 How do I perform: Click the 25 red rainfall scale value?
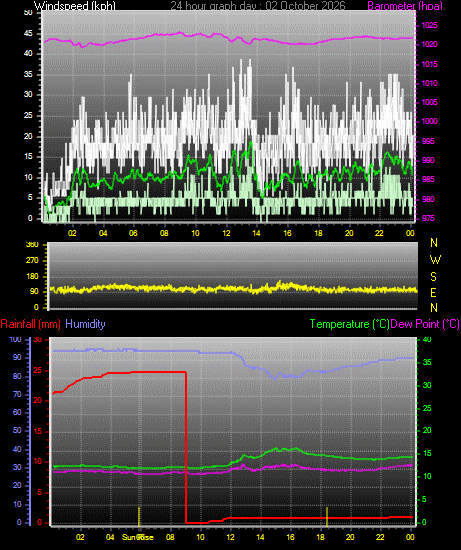point(37,370)
